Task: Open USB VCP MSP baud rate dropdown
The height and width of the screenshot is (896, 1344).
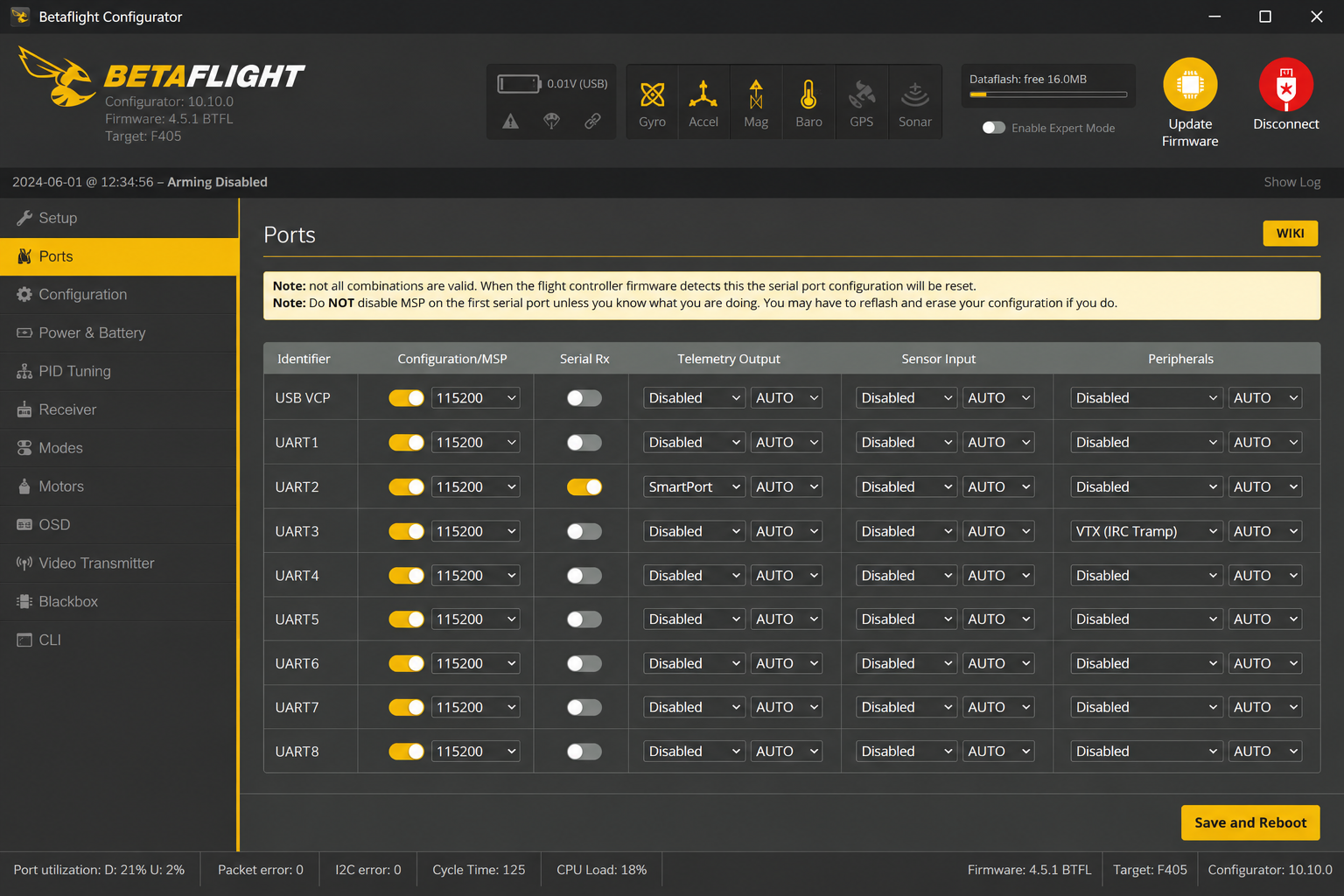Action: coord(476,398)
